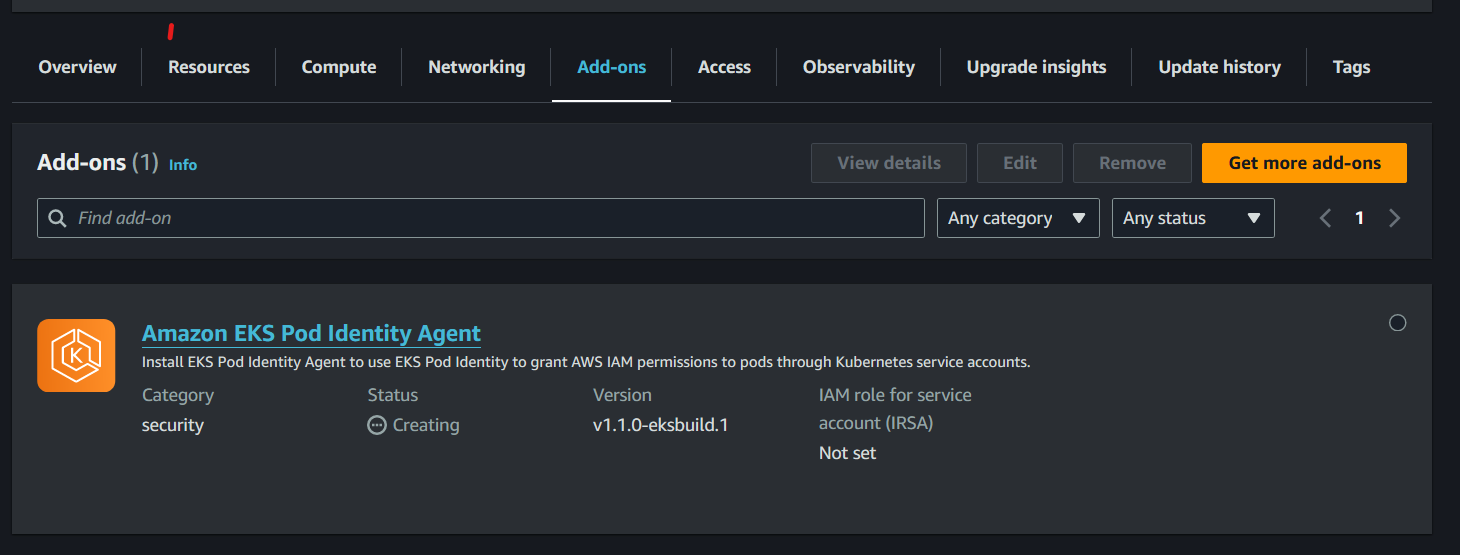Click the security category value
The height and width of the screenshot is (555, 1460).
click(173, 425)
